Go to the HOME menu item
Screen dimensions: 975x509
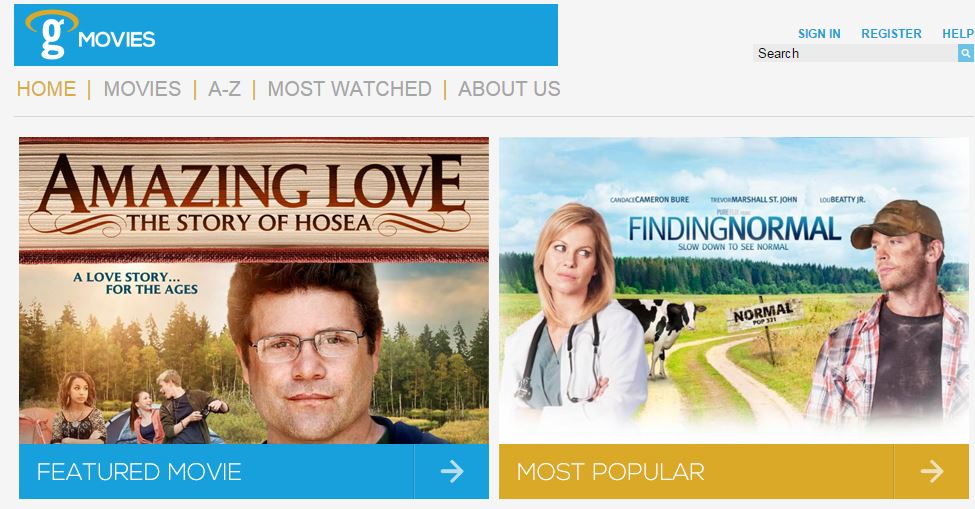(x=47, y=89)
